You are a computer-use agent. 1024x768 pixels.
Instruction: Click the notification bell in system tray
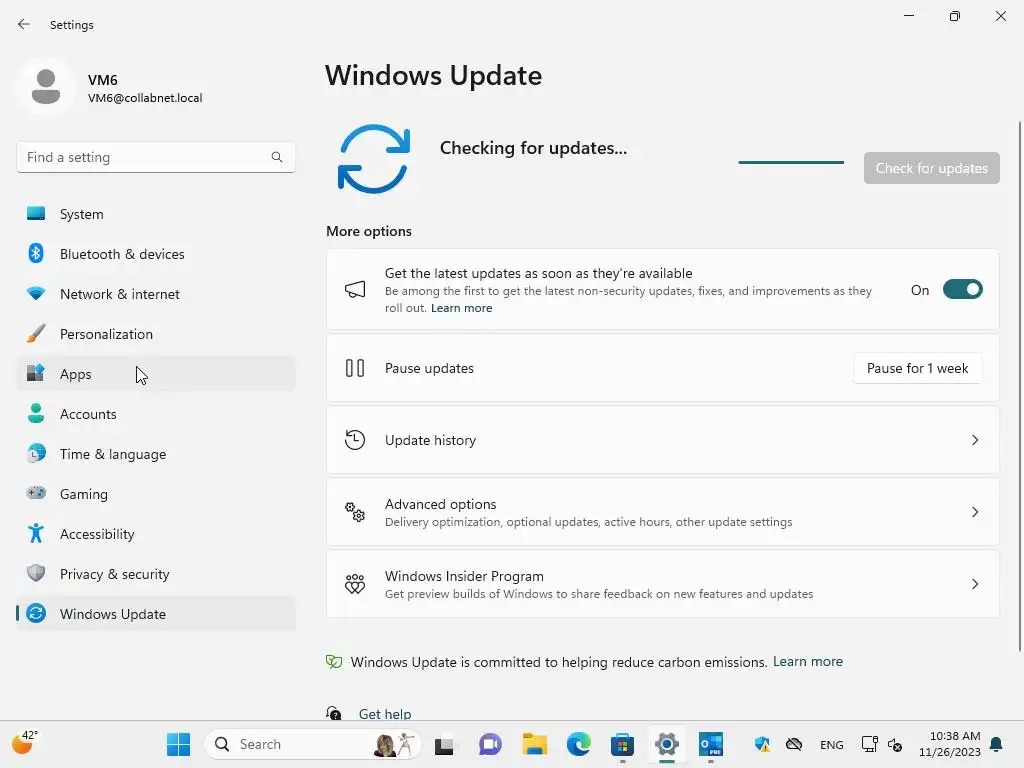tap(996, 744)
